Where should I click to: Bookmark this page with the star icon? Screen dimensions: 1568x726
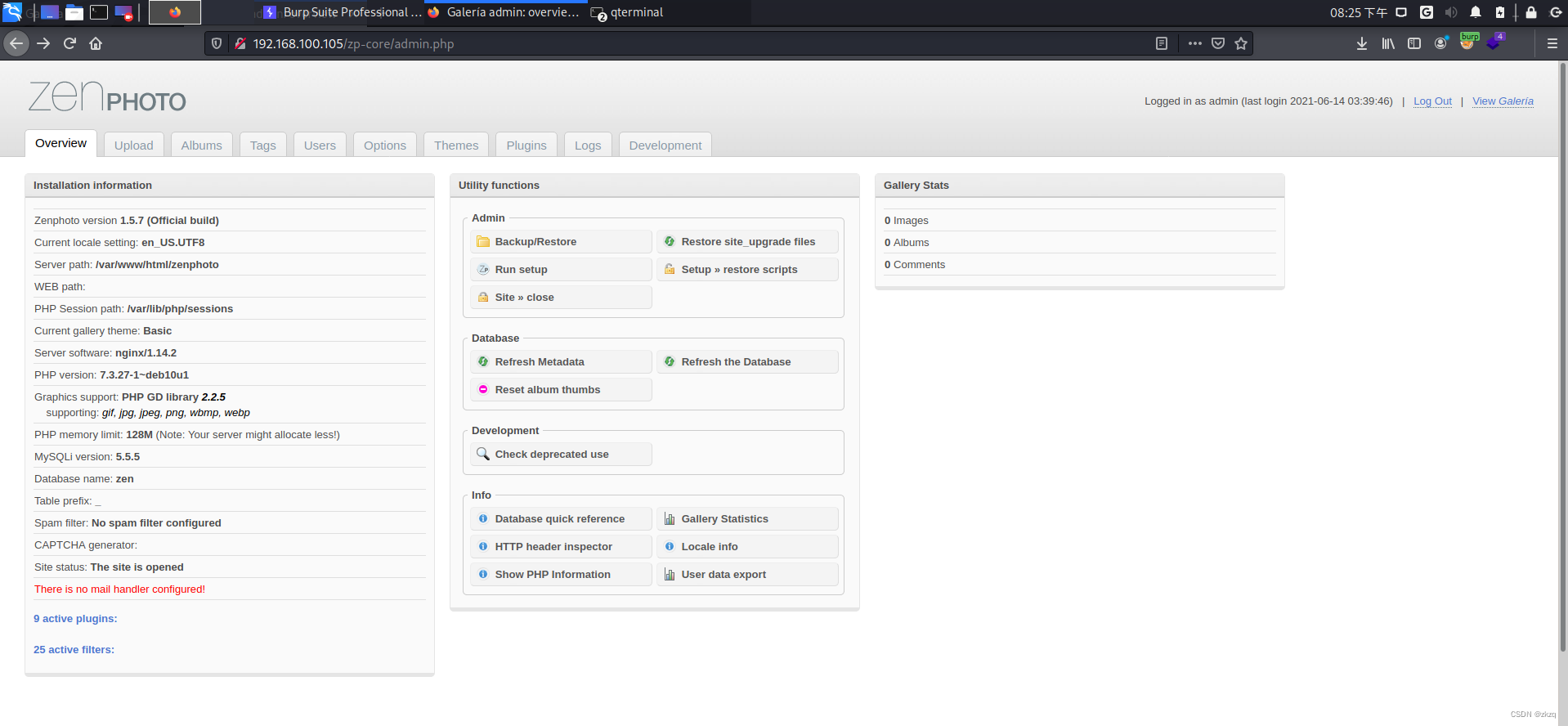pyautogui.click(x=1241, y=43)
